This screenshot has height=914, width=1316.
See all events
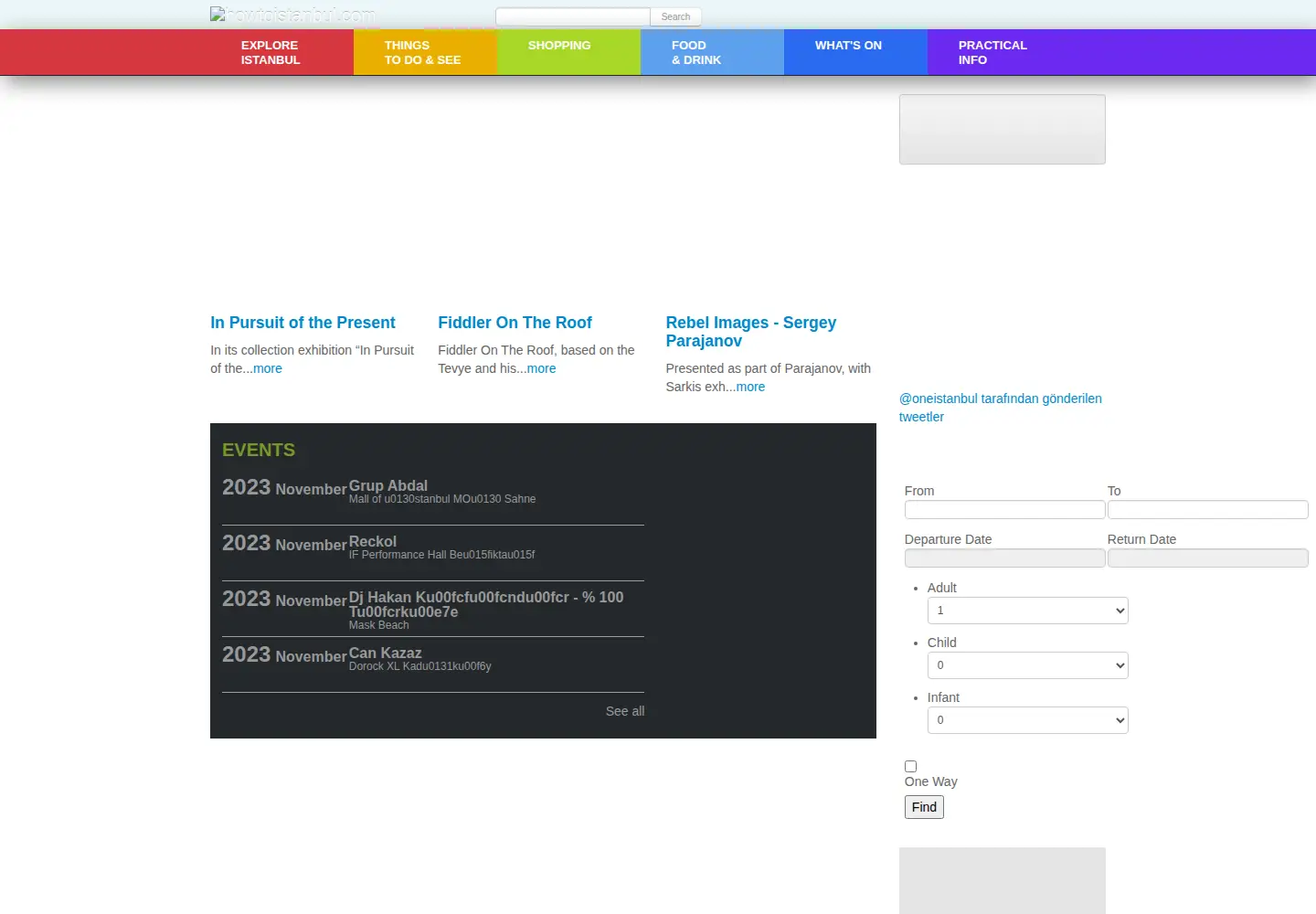tap(625, 711)
